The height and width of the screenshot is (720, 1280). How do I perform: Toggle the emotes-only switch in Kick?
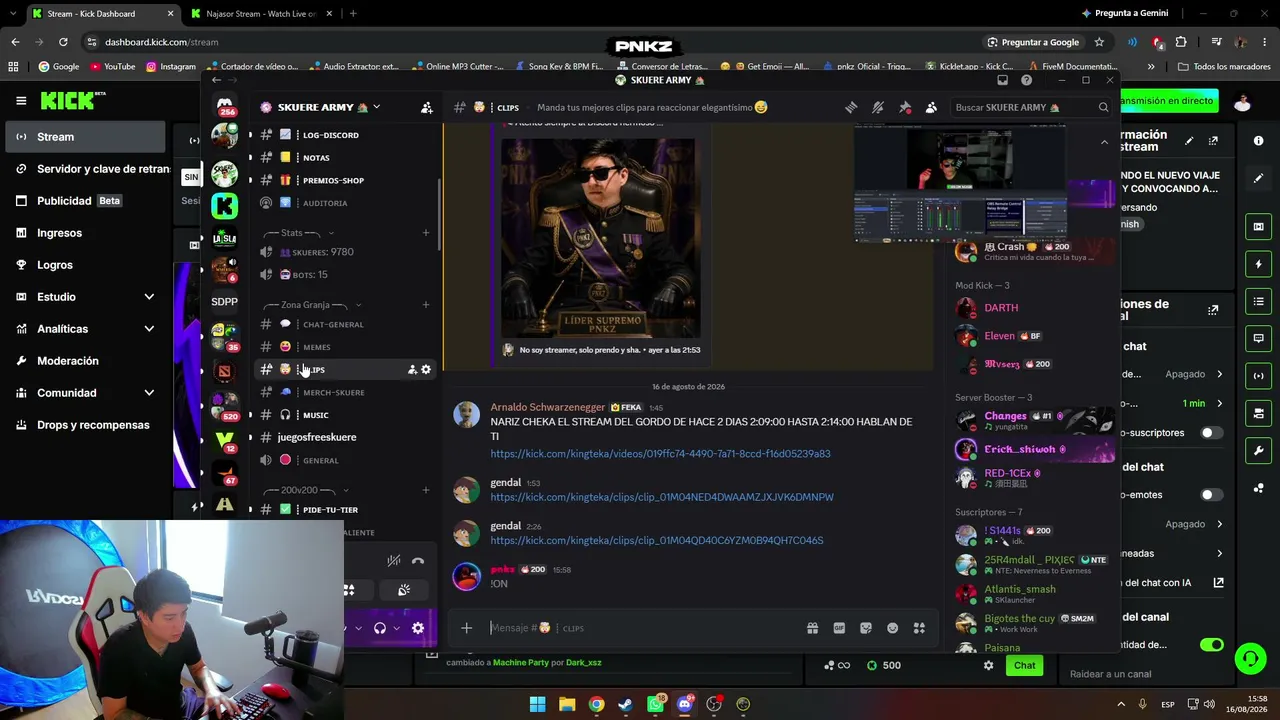pos(1211,495)
